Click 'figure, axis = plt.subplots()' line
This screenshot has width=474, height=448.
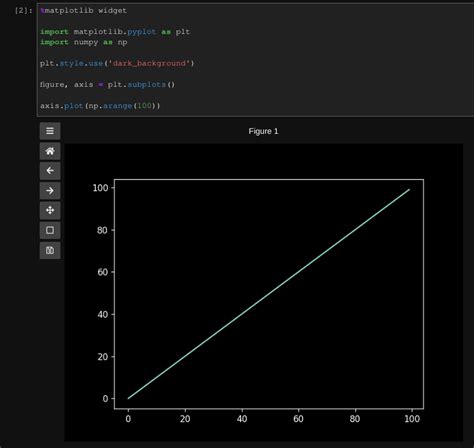(107, 85)
